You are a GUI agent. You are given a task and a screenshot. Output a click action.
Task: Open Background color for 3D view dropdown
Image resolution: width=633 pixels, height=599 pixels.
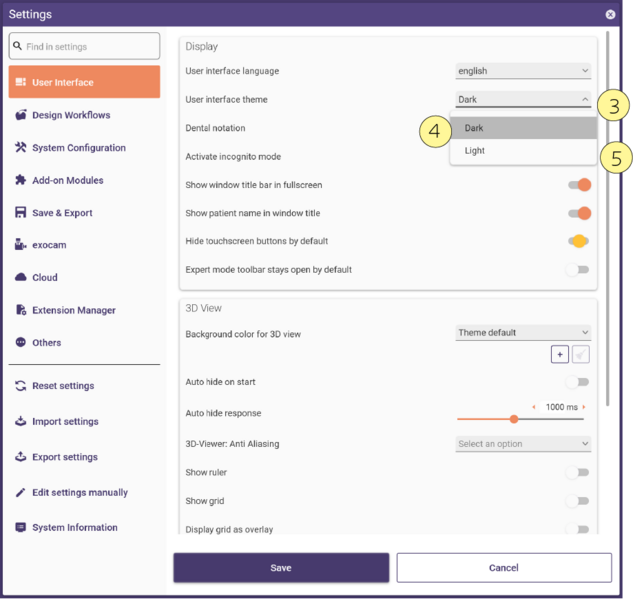click(x=523, y=333)
